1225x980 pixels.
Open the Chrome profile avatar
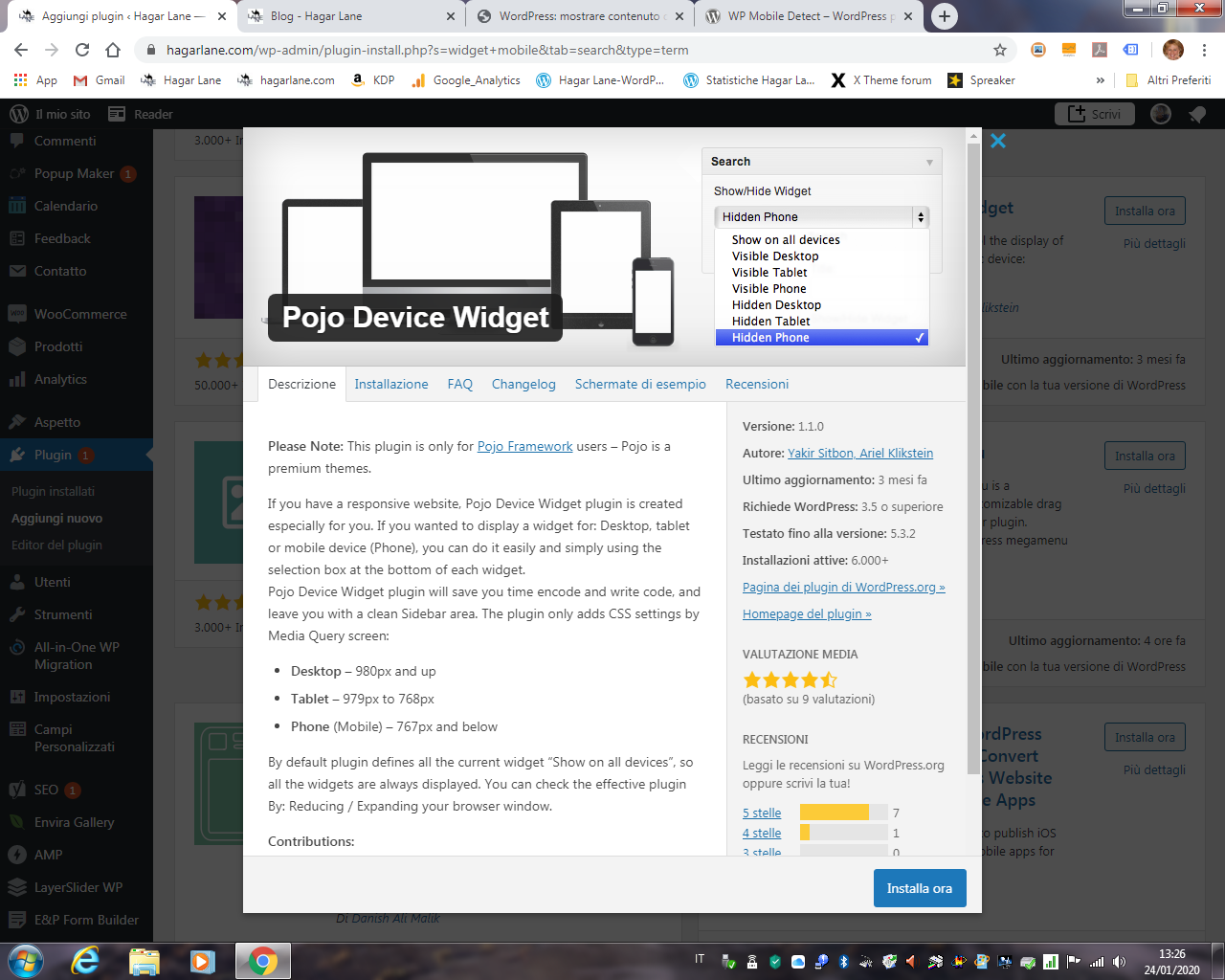click(1173, 50)
